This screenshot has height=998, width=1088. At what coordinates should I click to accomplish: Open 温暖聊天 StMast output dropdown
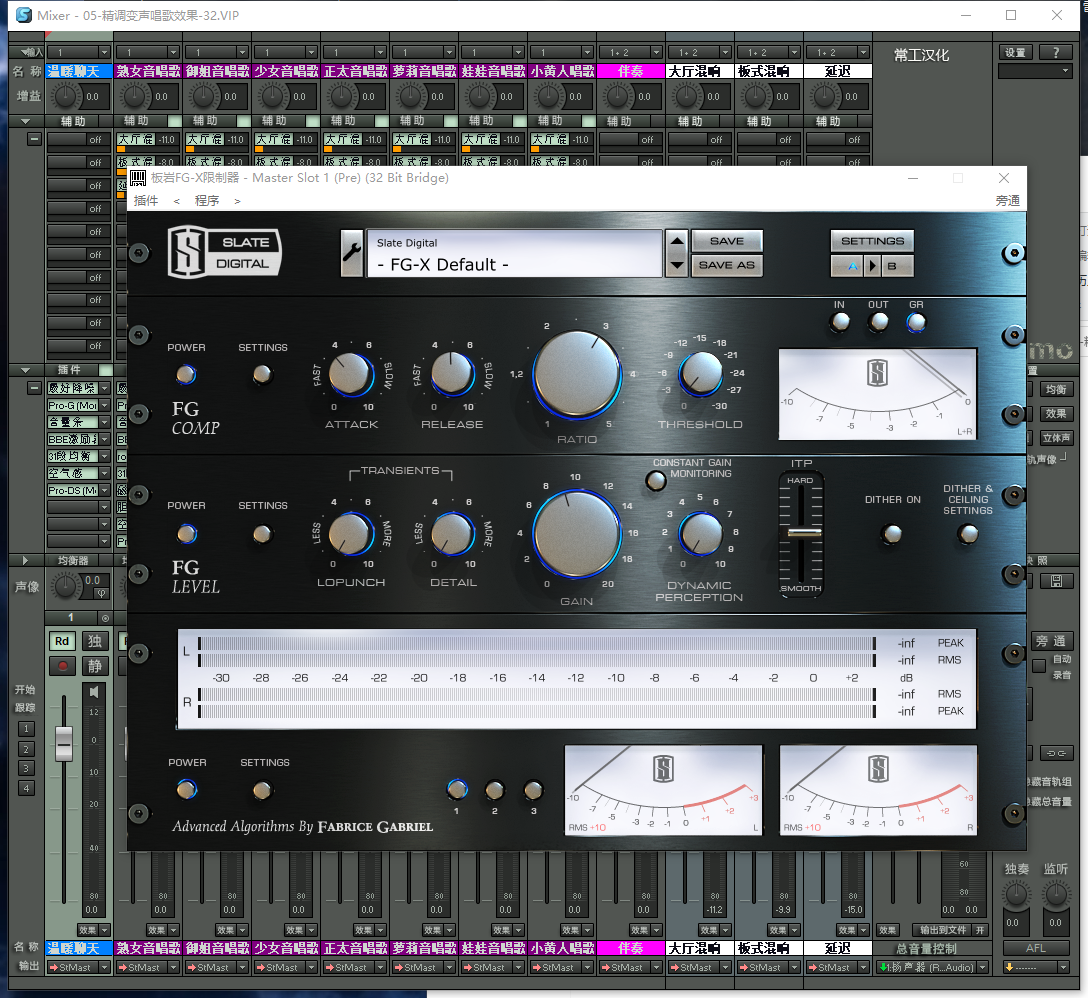click(x=105, y=967)
